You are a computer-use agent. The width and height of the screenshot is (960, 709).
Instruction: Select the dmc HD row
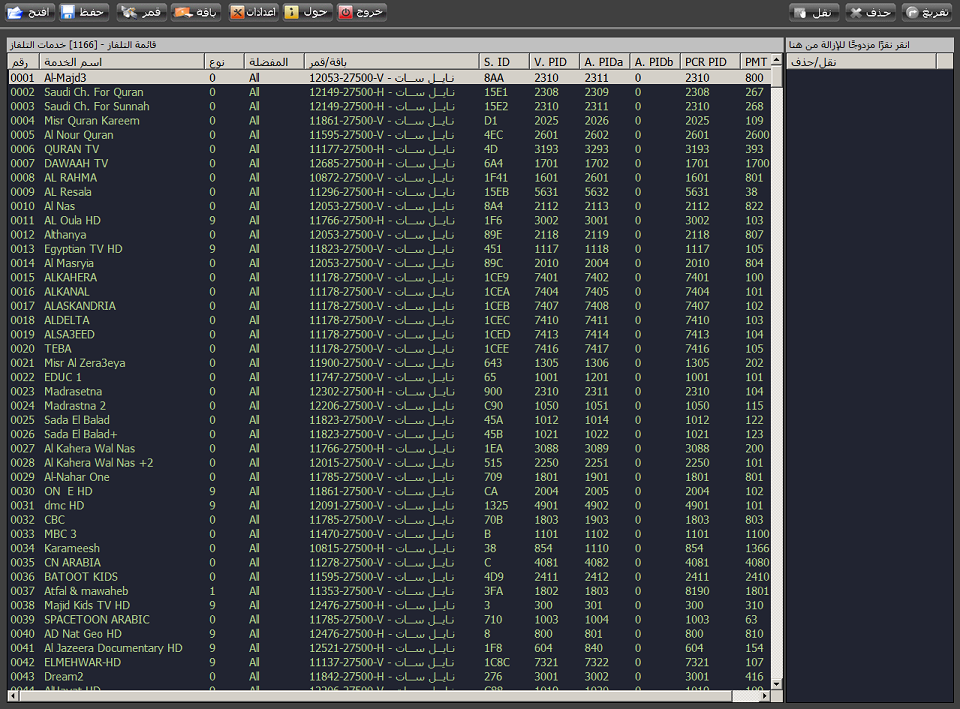point(389,506)
